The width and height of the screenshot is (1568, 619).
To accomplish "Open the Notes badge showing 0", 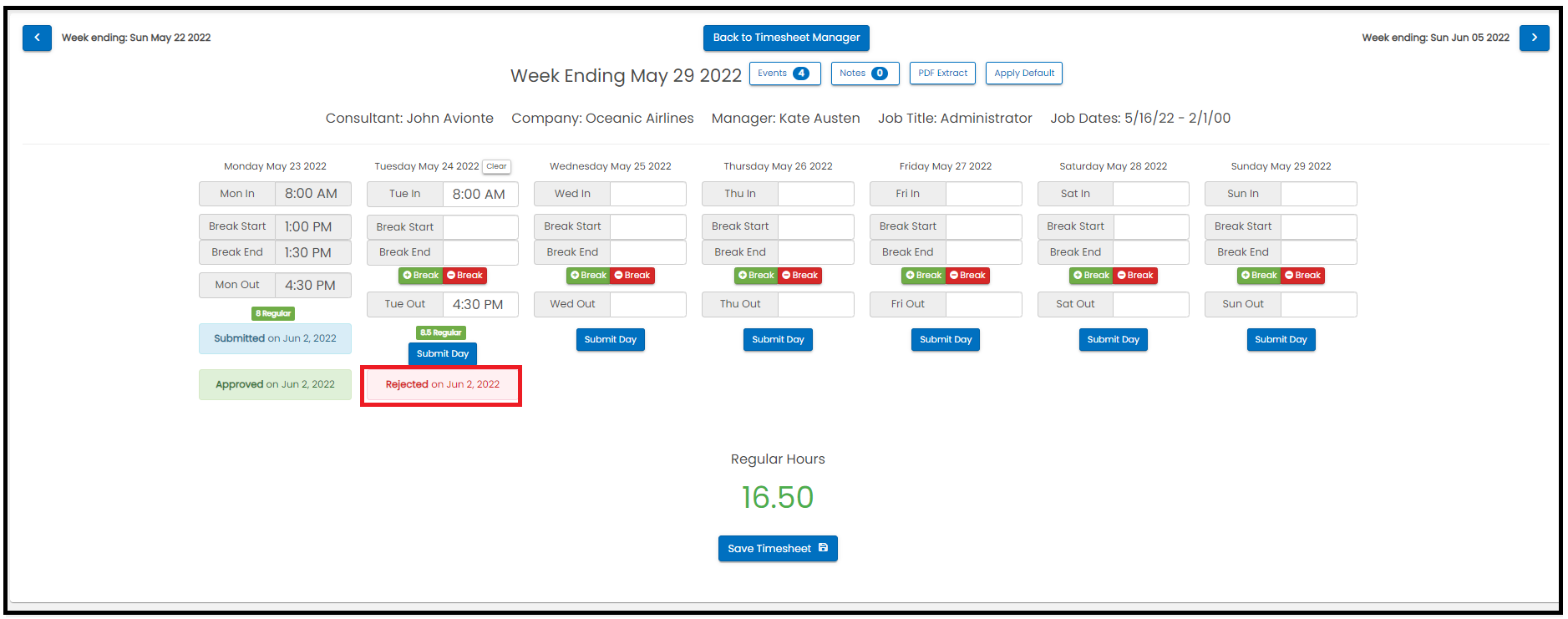I will (865, 74).
